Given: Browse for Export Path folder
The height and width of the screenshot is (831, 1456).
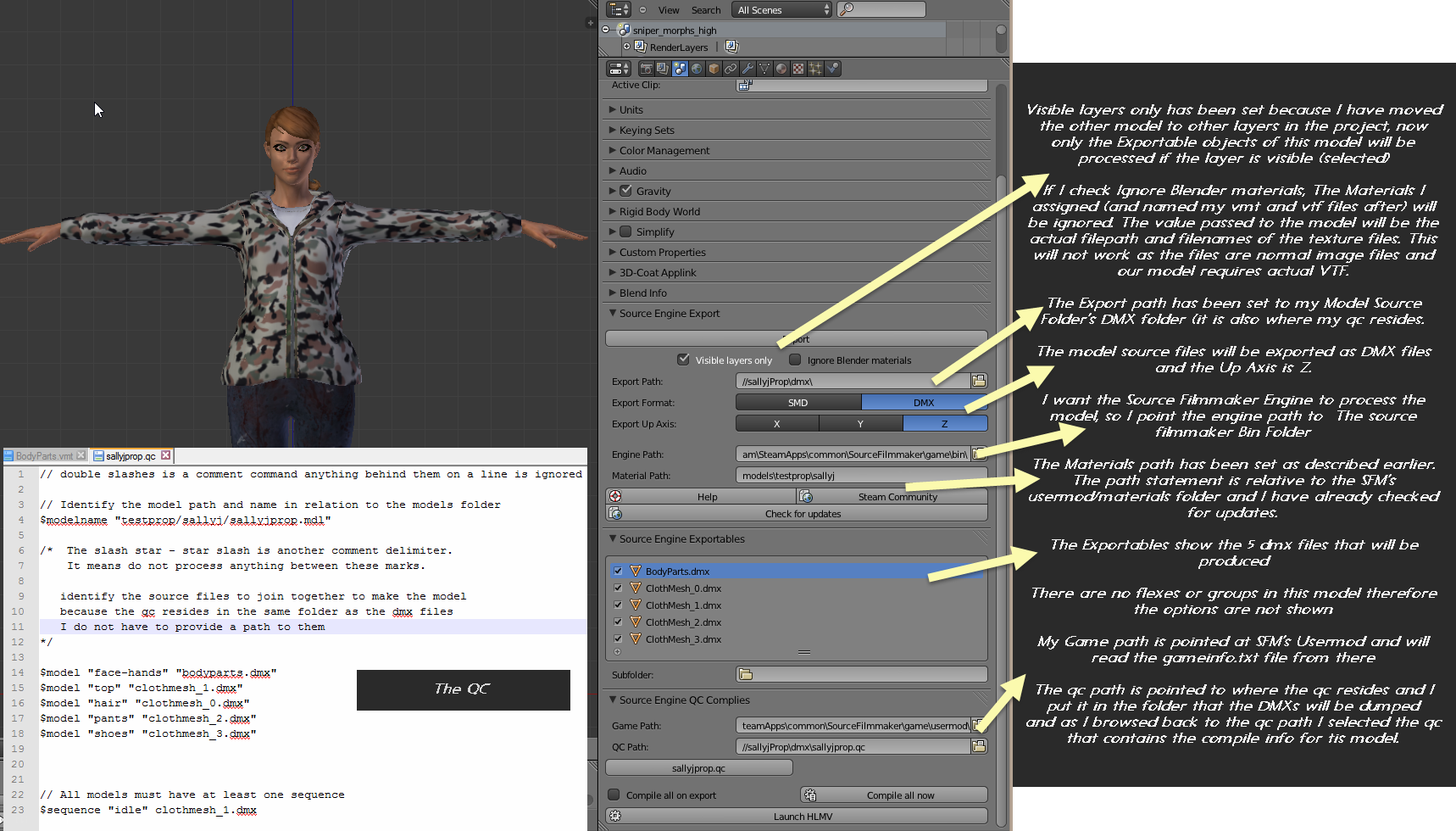Looking at the screenshot, I should [x=979, y=381].
